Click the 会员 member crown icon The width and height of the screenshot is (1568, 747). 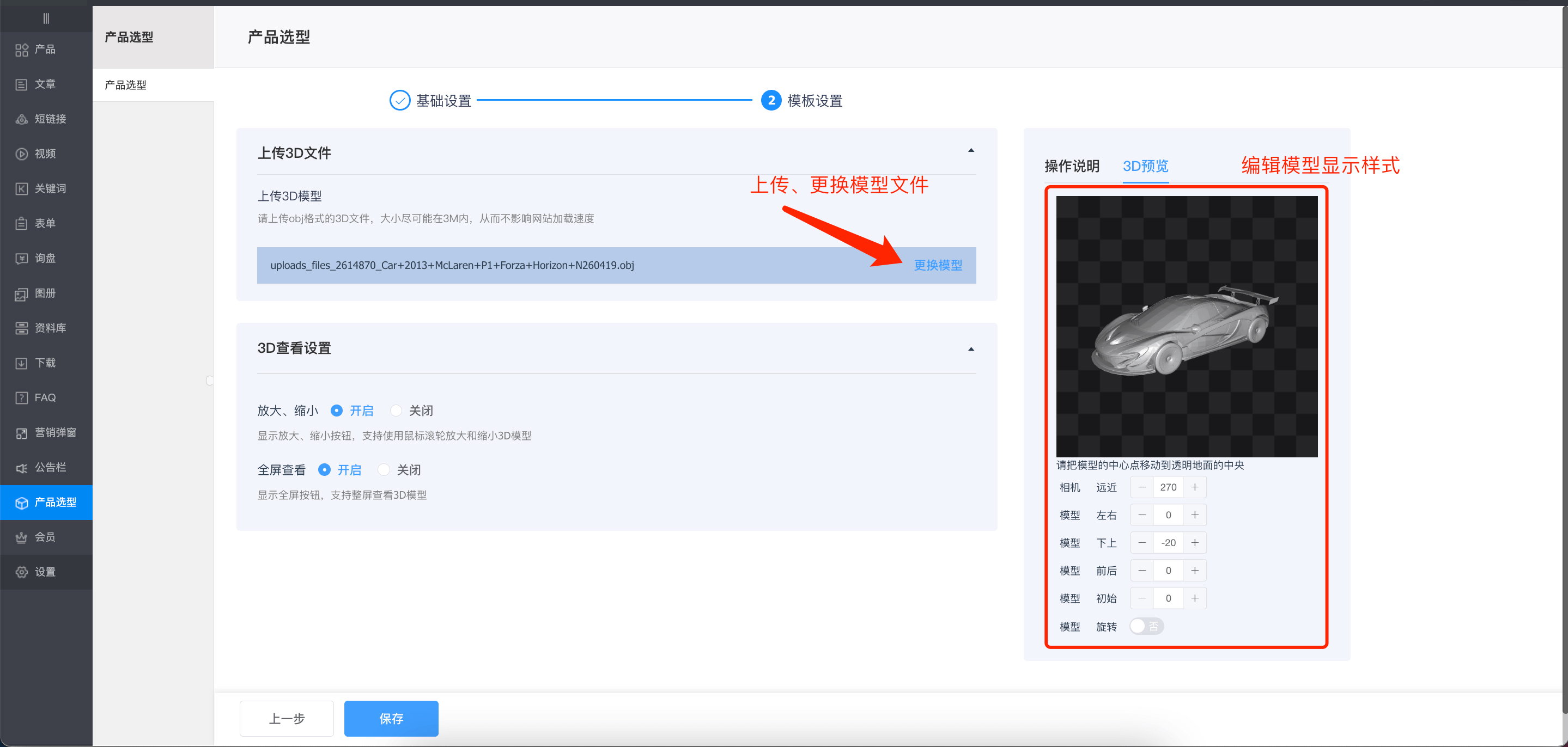tap(21, 537)
